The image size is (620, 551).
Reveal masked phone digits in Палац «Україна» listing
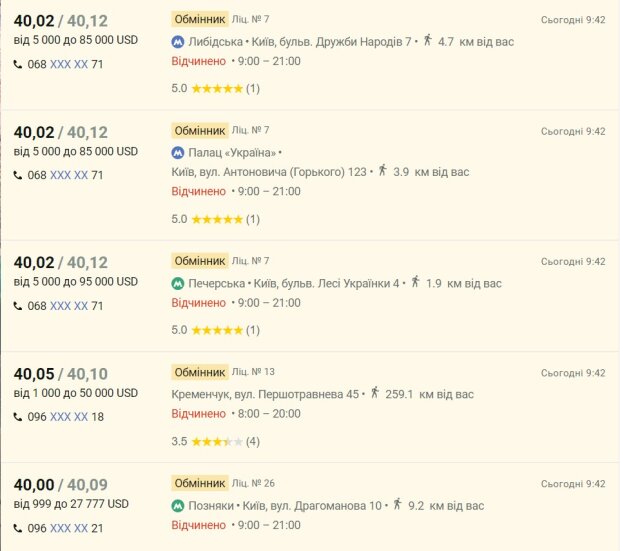click(x=69, y=175)
